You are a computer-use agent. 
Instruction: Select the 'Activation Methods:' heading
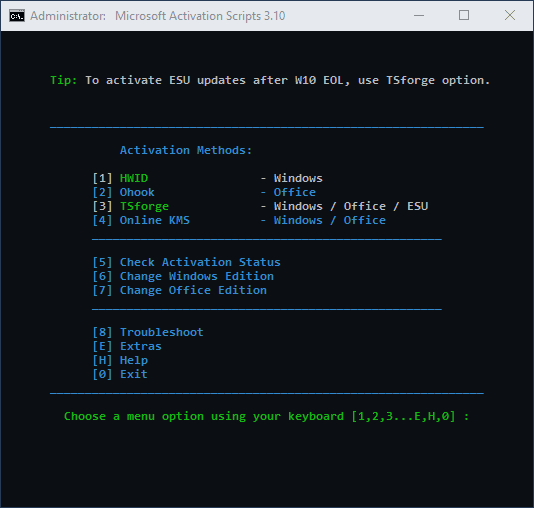click(x=186, y=150)
